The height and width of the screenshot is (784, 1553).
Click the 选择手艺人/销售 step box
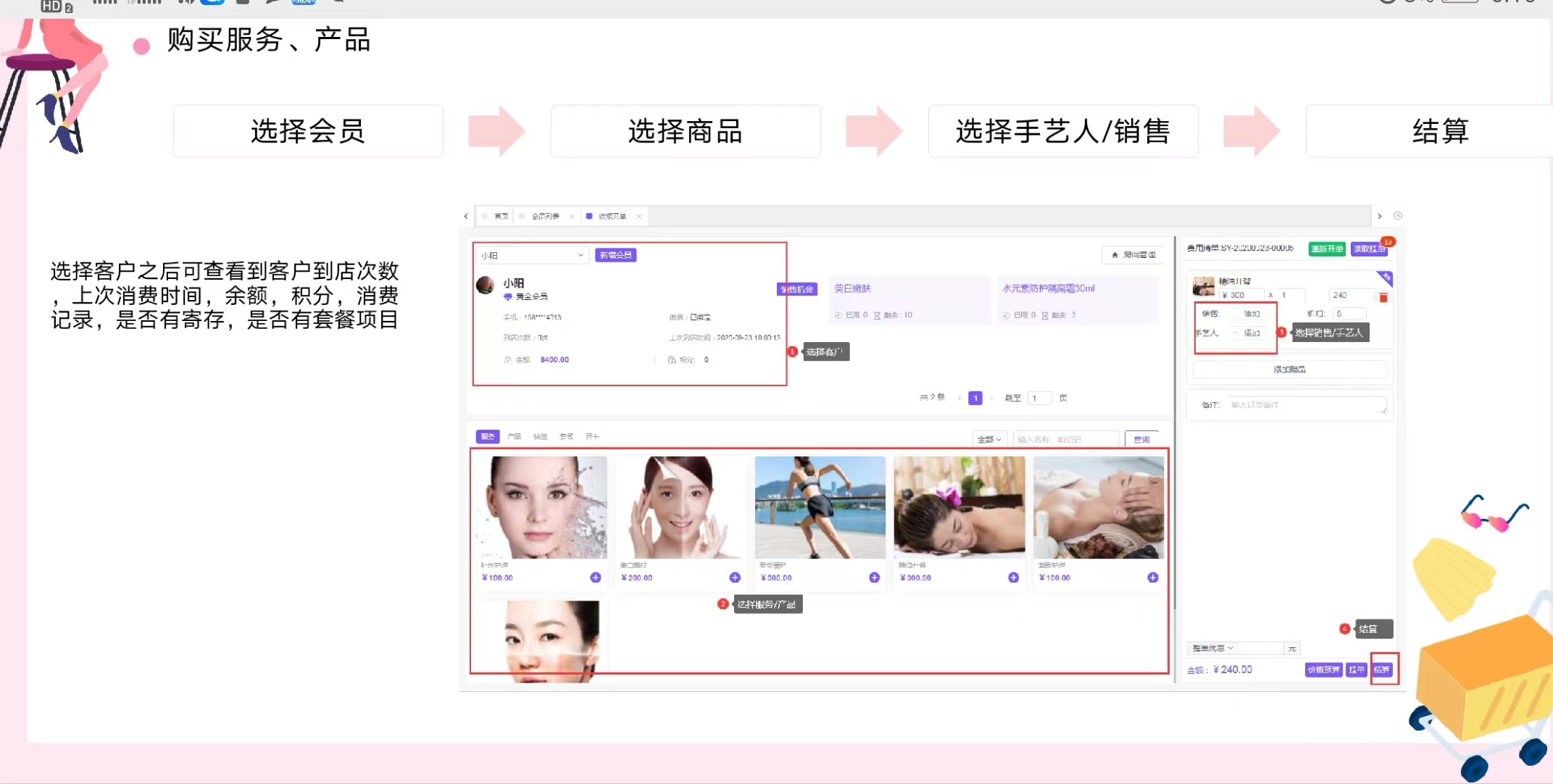1063,131
